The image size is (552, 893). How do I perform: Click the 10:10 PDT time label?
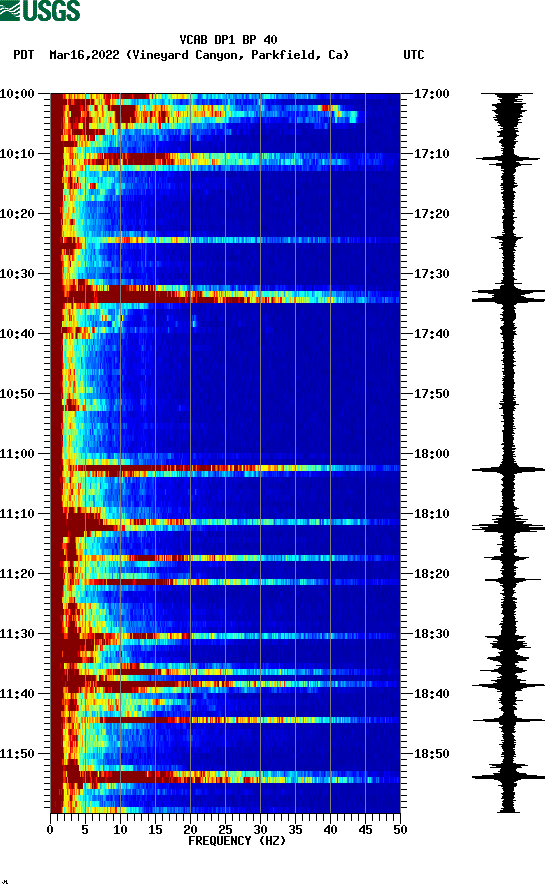click(x=17, y=154)
